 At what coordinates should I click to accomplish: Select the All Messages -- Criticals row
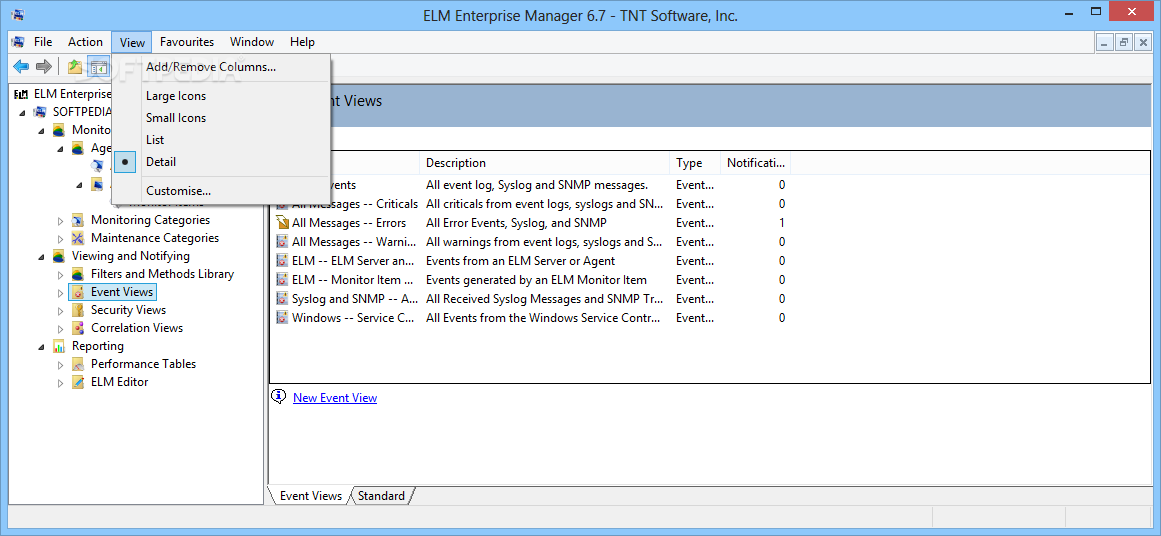(355, 204)
